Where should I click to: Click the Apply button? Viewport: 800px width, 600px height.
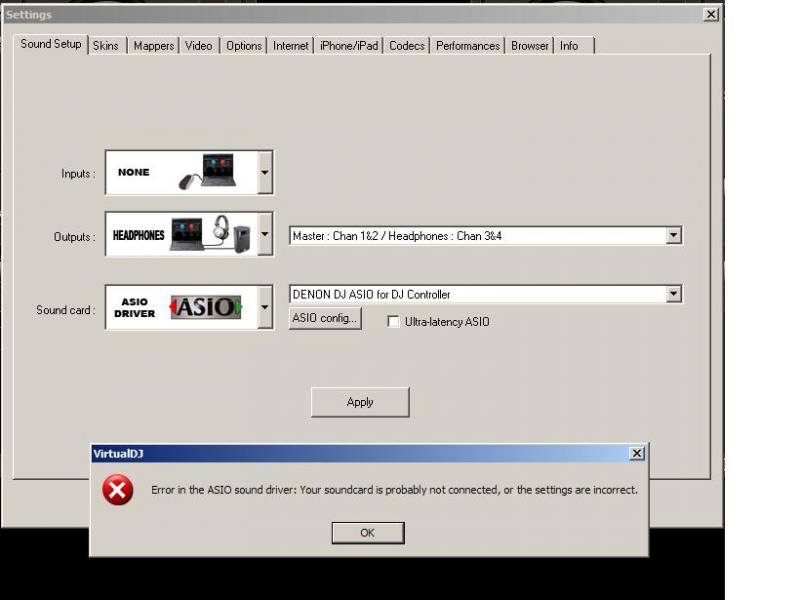[360, 402]
